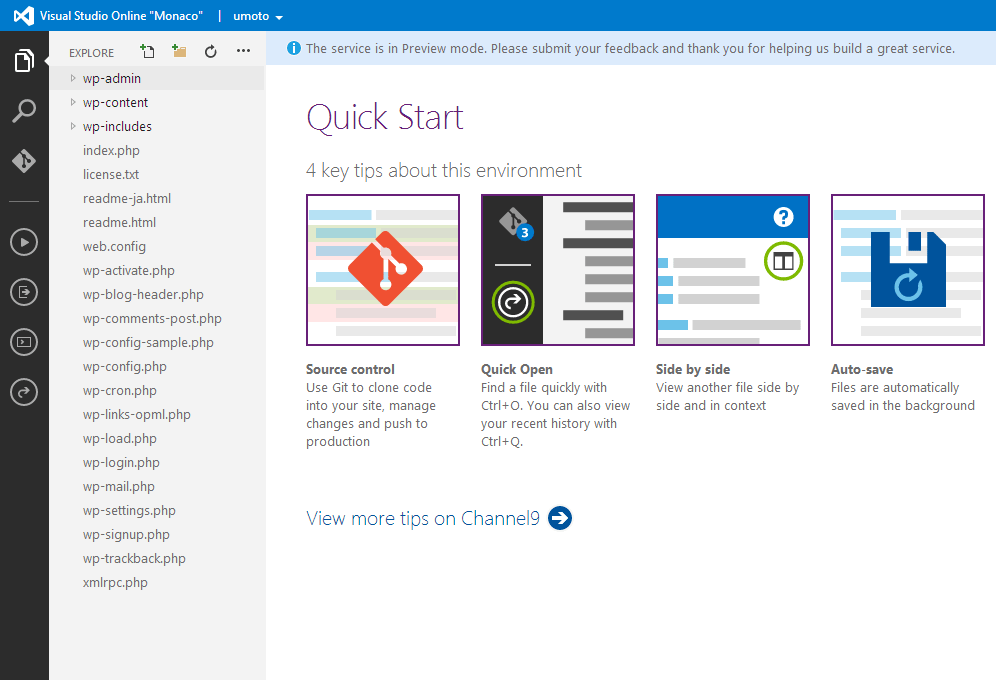Open wp-cron.php file
996x680 pixels.
point(119,390)
